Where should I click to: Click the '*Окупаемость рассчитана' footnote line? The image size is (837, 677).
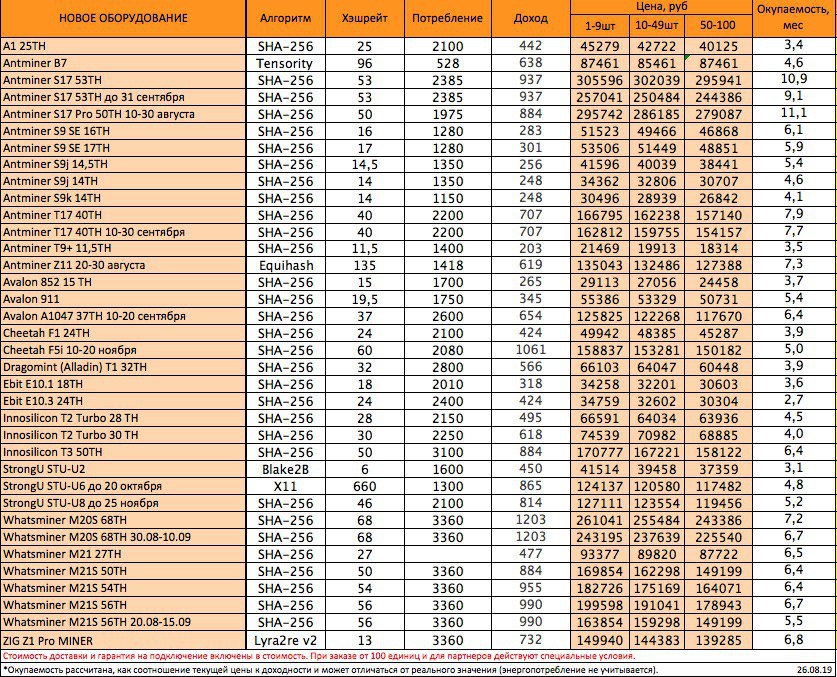330,670
